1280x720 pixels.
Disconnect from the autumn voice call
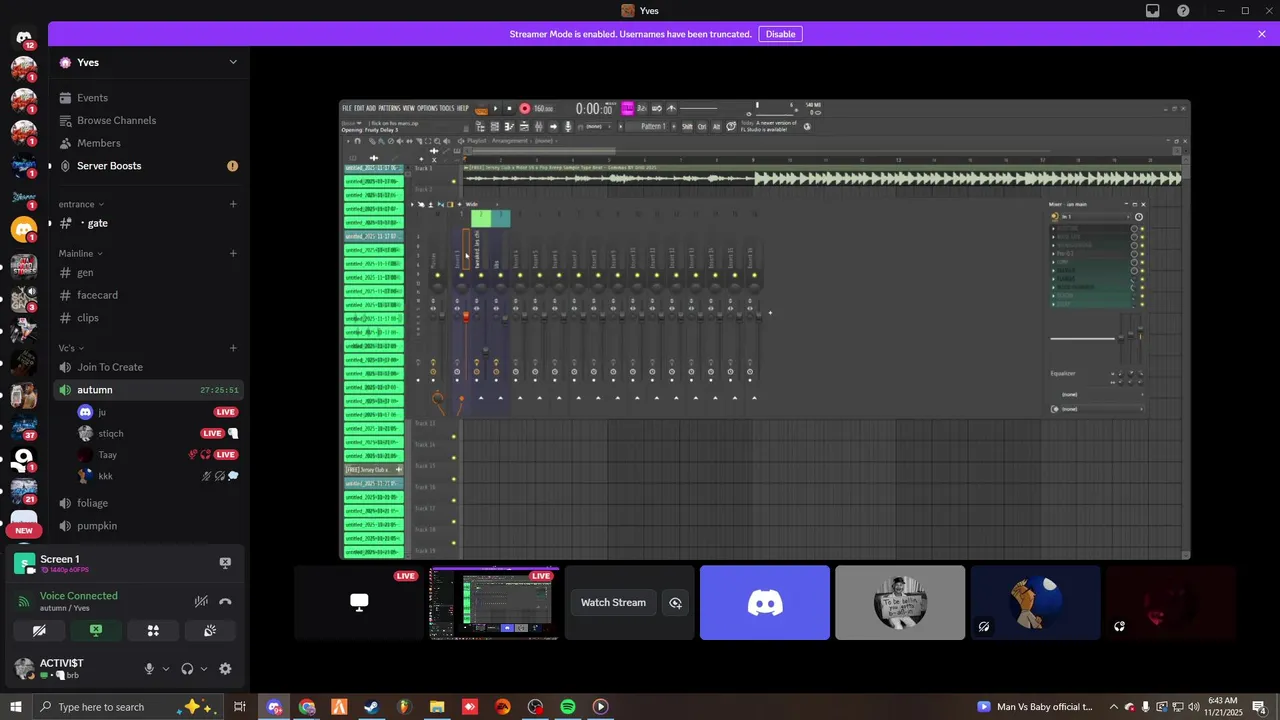[225, 602]
